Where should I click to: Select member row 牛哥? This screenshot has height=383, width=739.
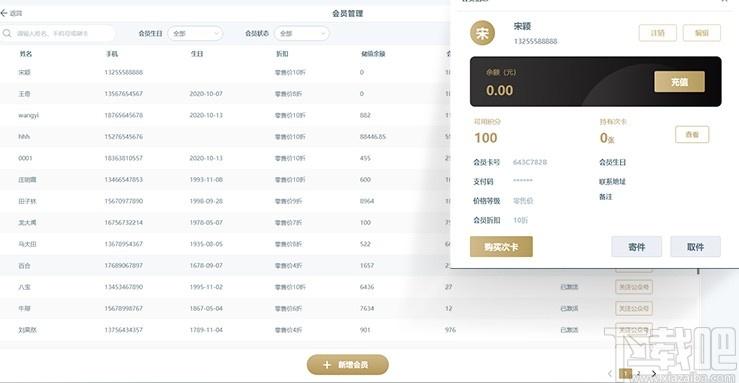(349, 309)
